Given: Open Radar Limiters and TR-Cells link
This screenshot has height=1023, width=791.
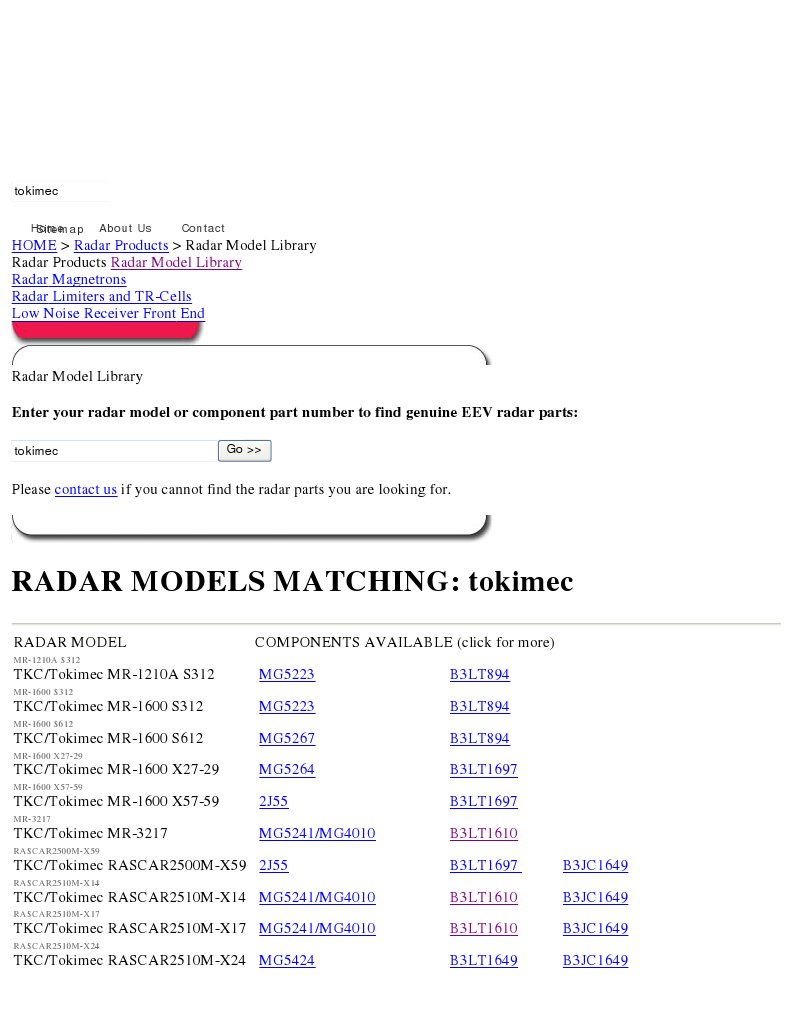Looking at the screenshot, I should coord(101,296).
